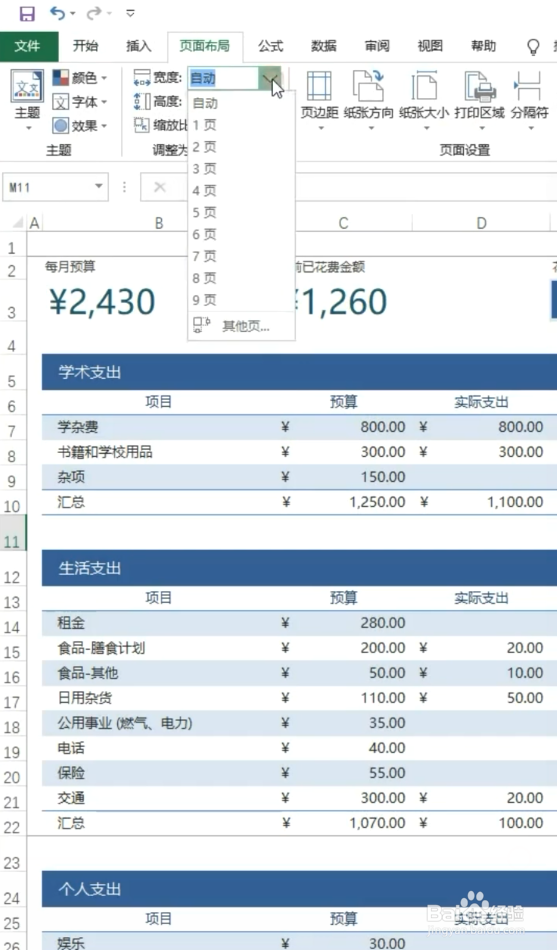Click the 租金 cell
557x950 pixels.
[x=71, y=623]
